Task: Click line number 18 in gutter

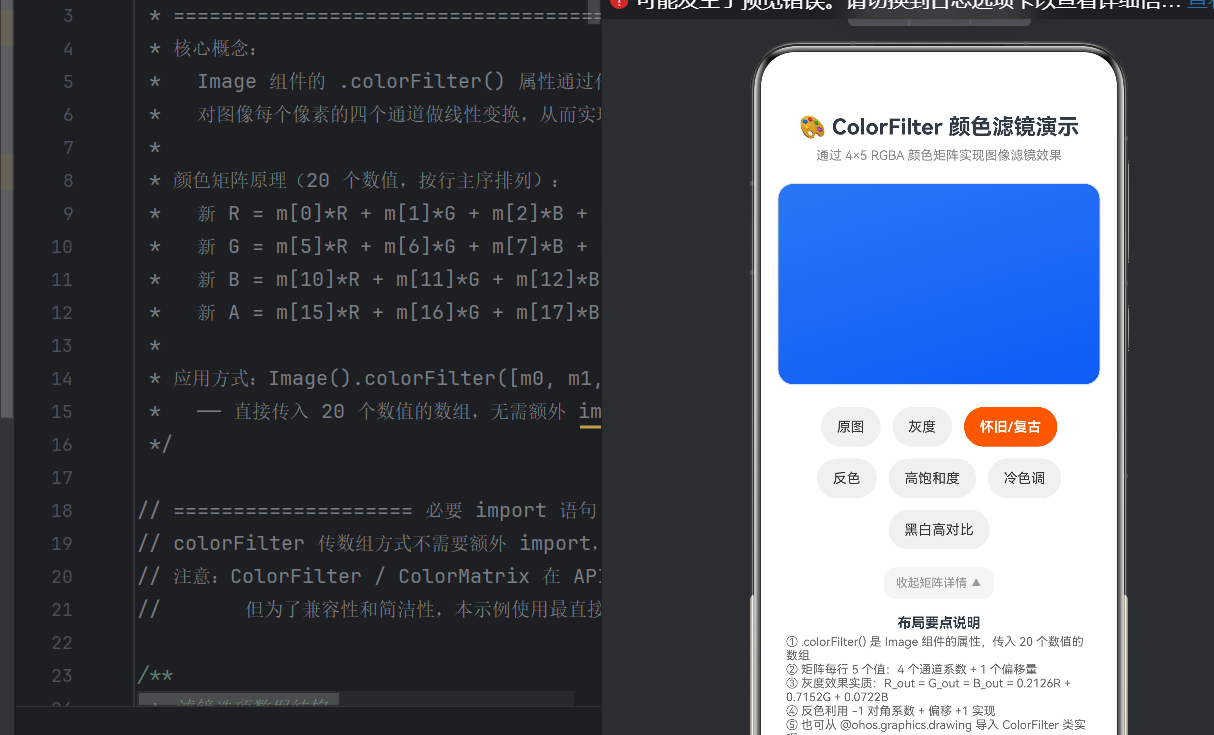Action: pos(61,511)
